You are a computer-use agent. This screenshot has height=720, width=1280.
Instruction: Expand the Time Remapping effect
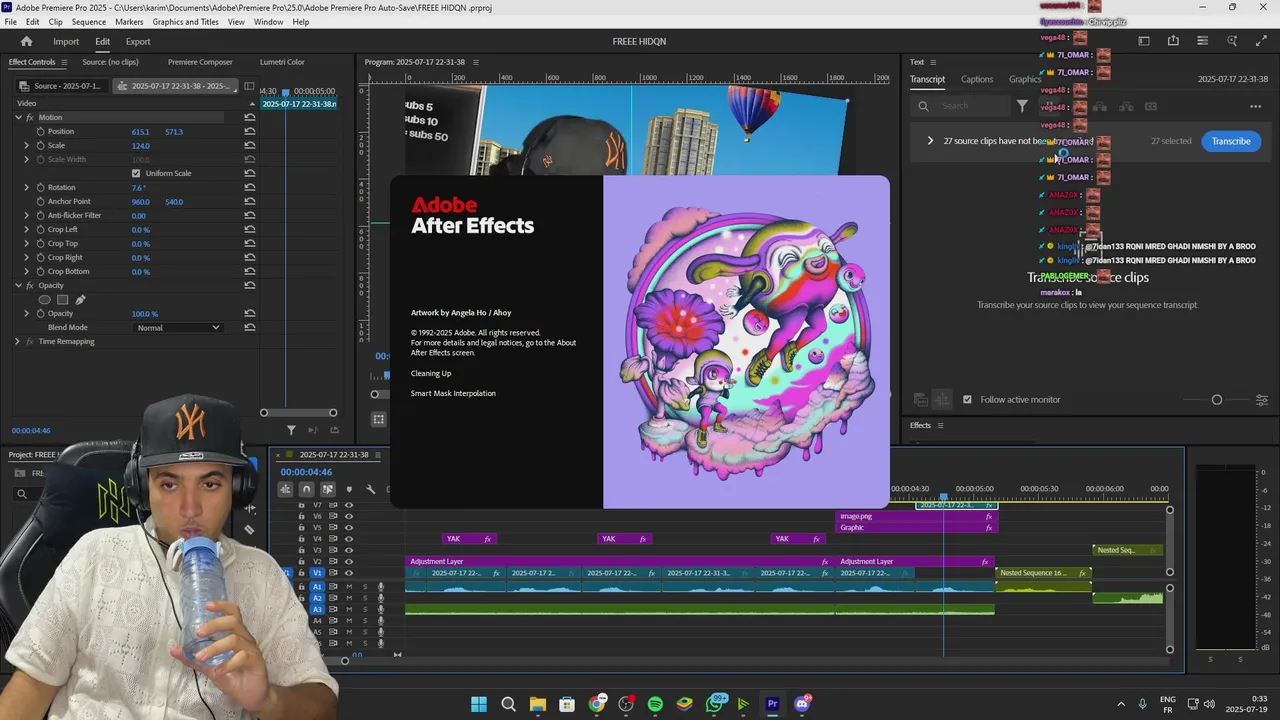[x=17, y=341]
